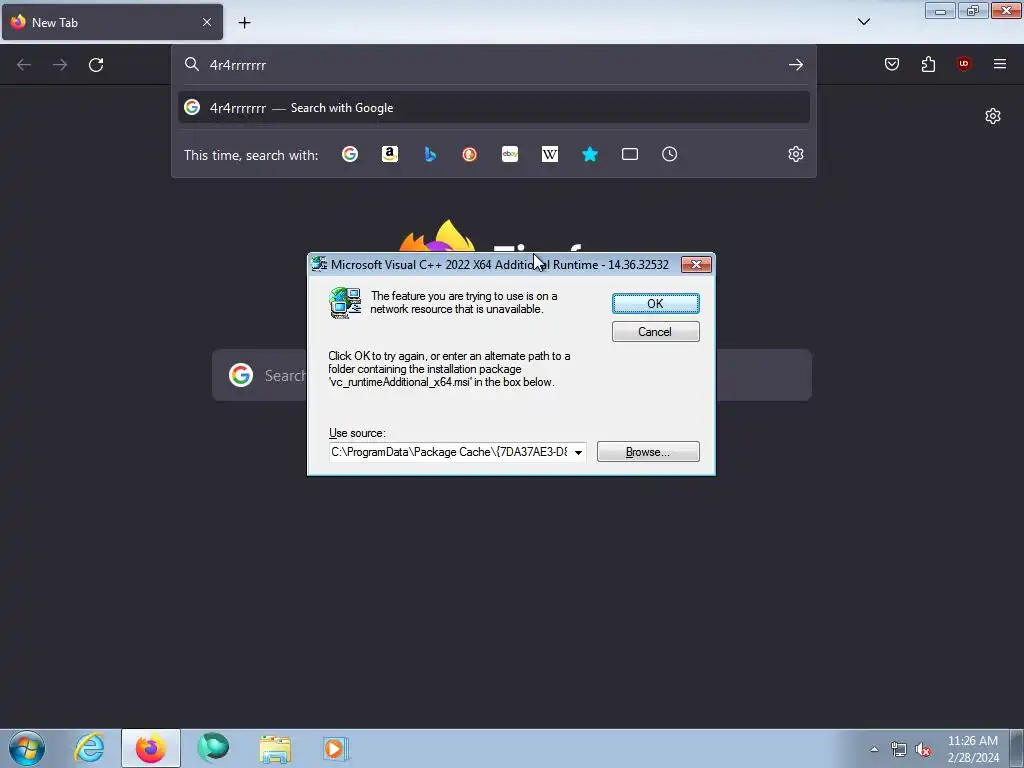Screen dimensions: 1024x768
Task: Open the Extensions puzzle icon
Action: pos(928,64)
